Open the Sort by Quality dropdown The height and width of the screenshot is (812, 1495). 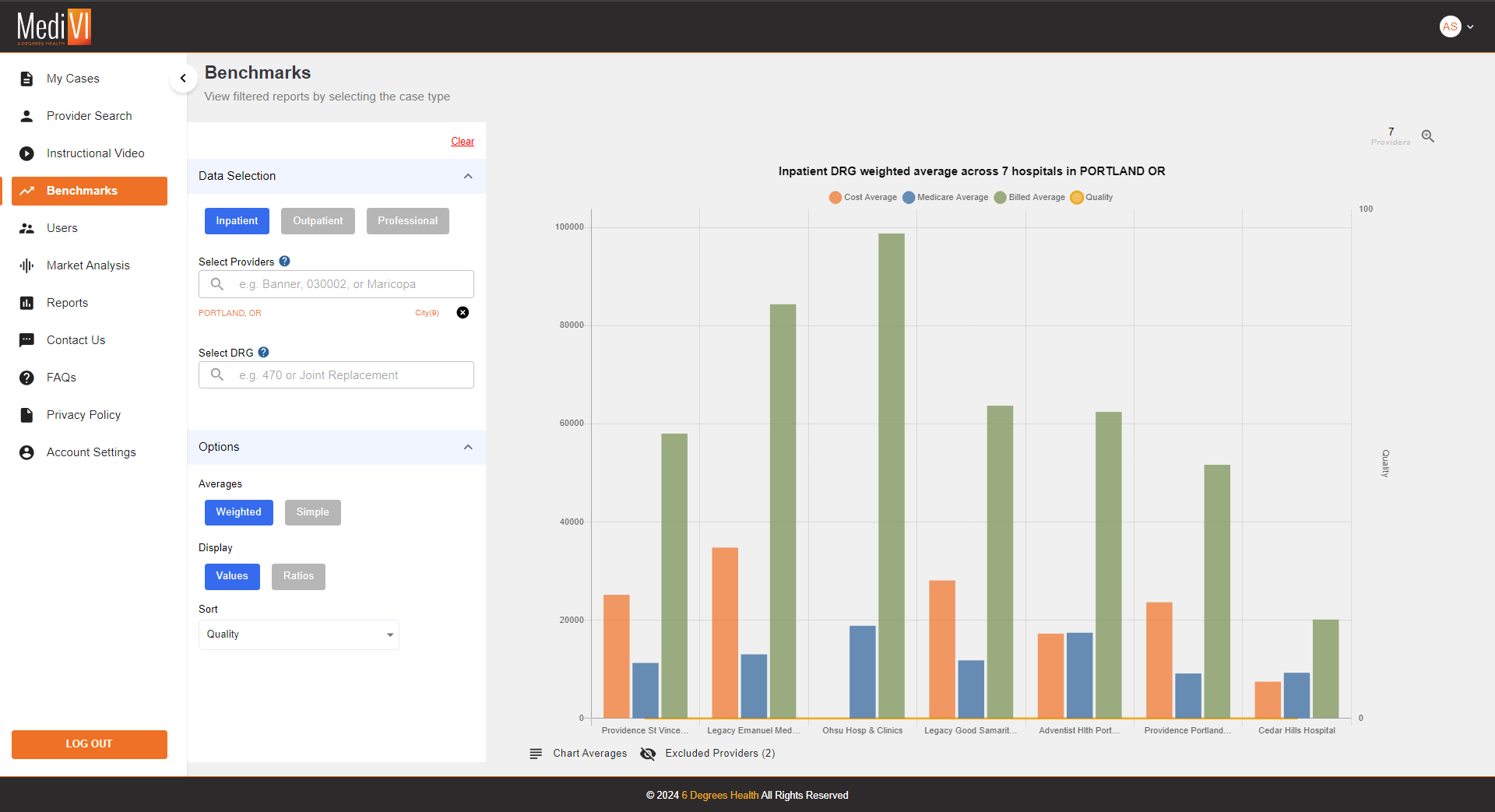tap(299, 634)
